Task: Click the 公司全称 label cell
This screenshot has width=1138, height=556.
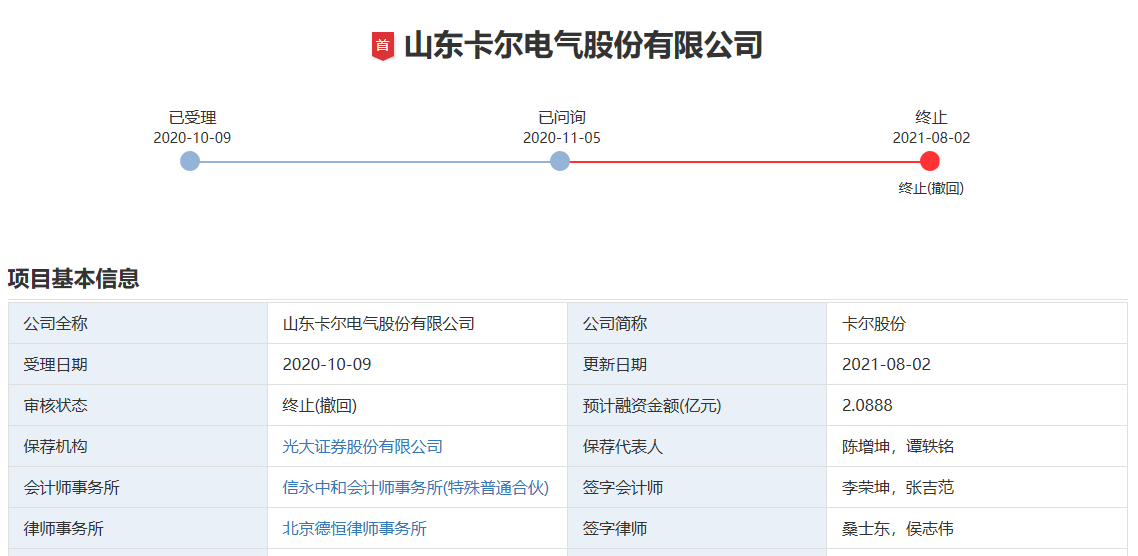Action: 138,324
